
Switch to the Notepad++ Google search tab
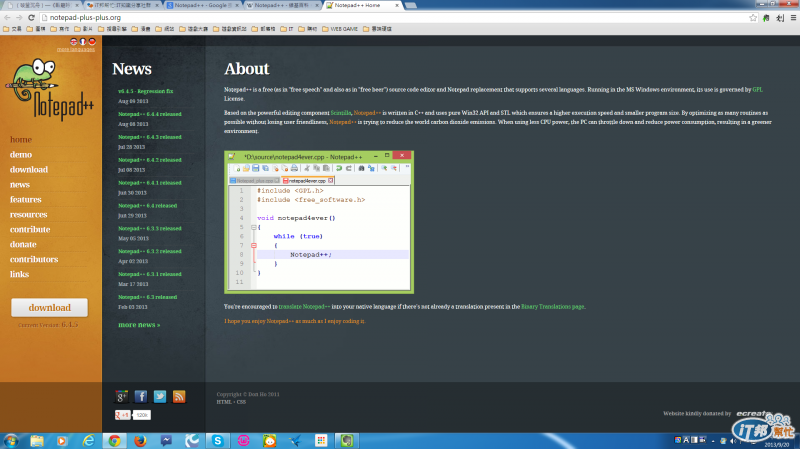pyautogui.click(x=202, y=5)
